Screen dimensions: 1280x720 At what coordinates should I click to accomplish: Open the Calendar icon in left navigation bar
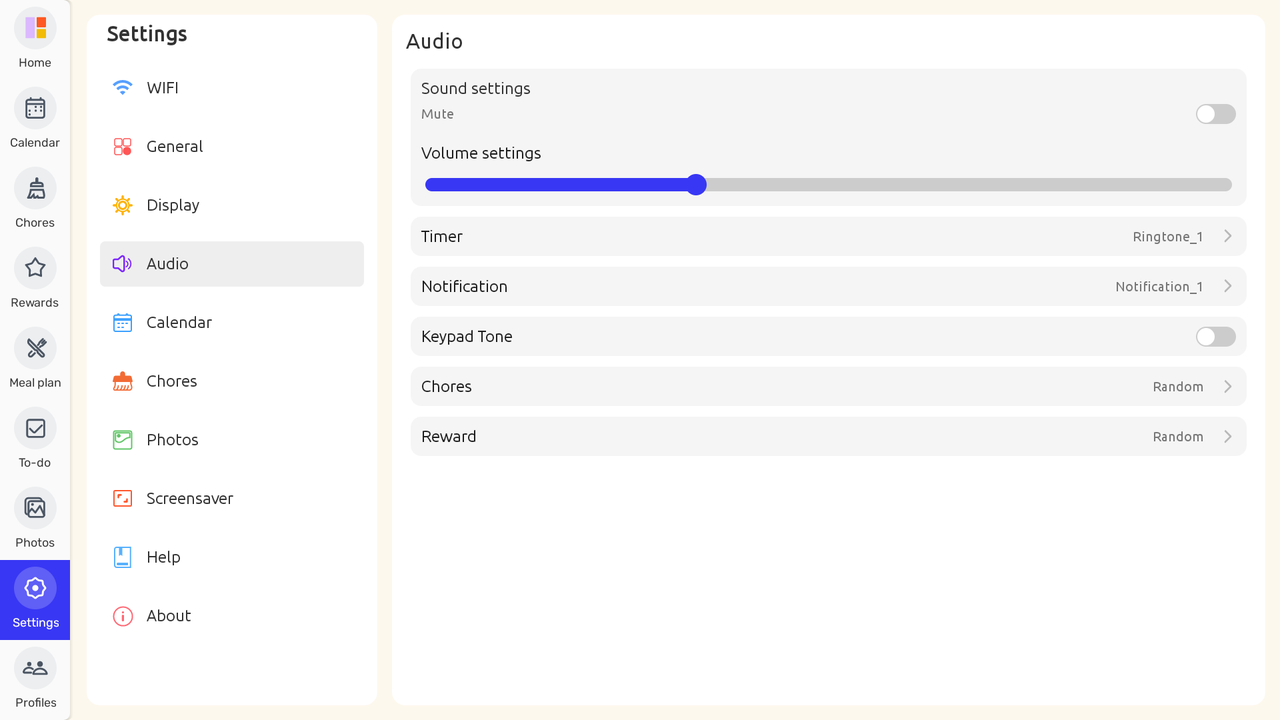[x=35, y=108]
